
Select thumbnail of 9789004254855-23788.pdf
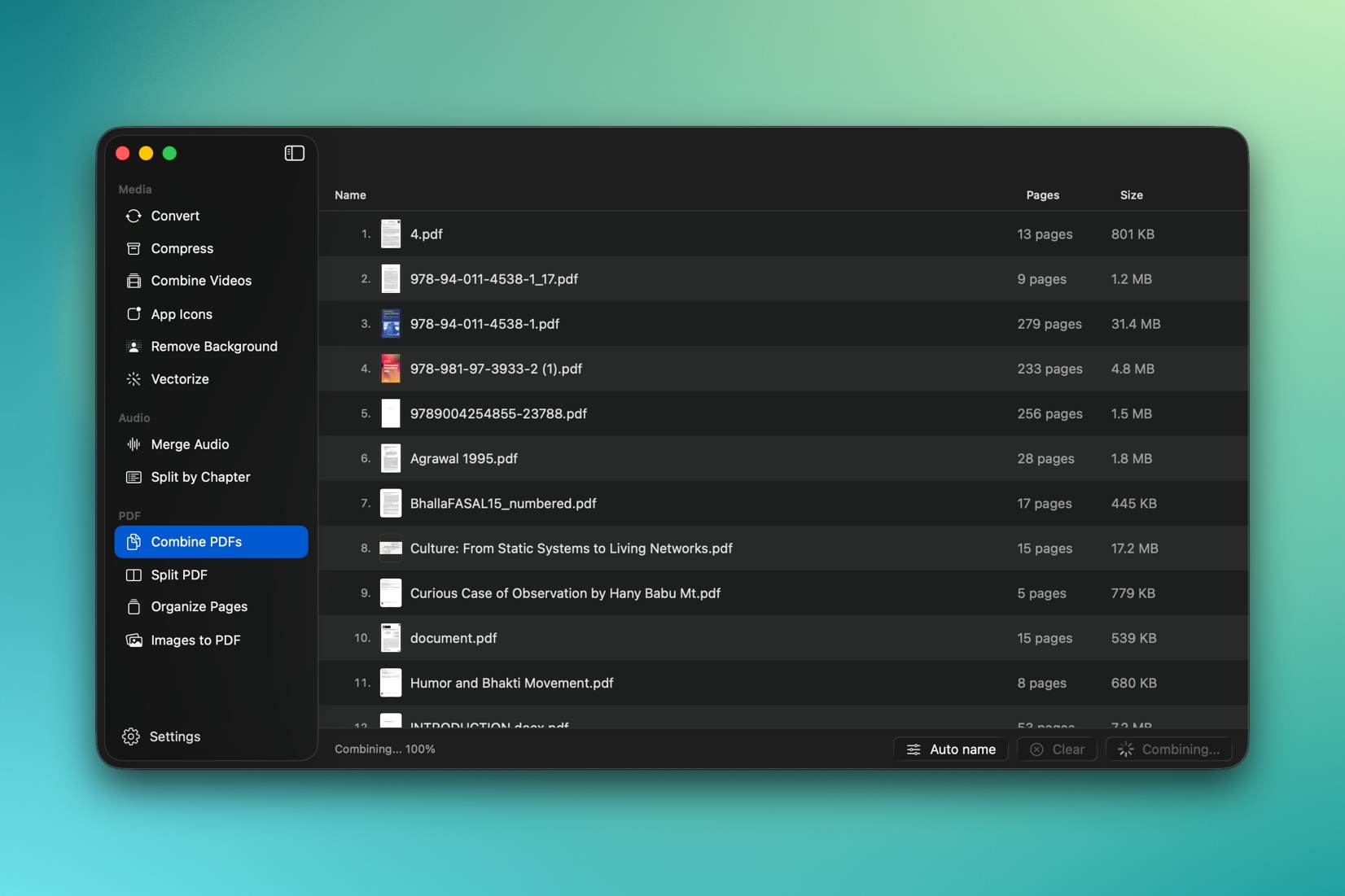coord(391,413)
